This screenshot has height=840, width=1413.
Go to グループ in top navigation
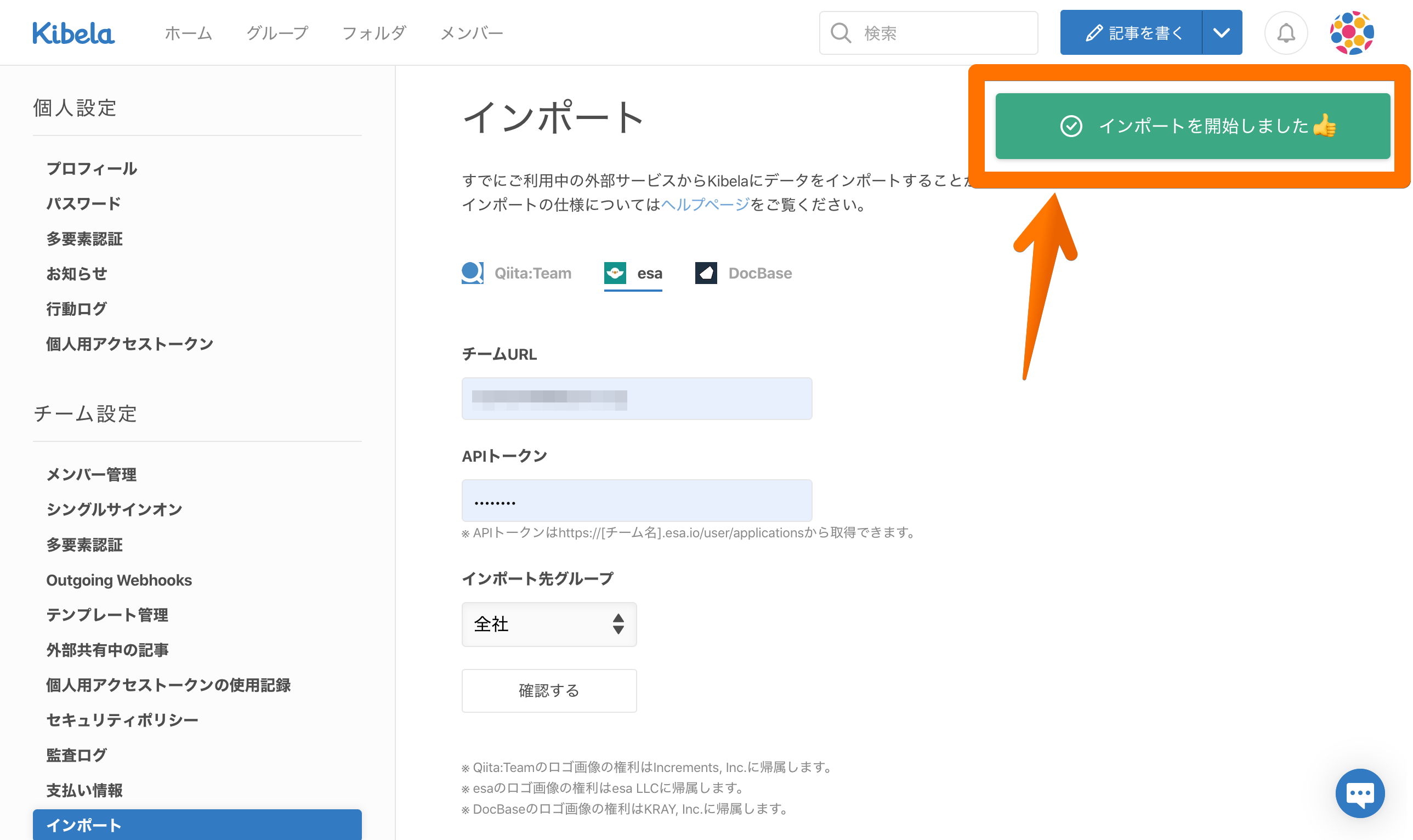277,33
